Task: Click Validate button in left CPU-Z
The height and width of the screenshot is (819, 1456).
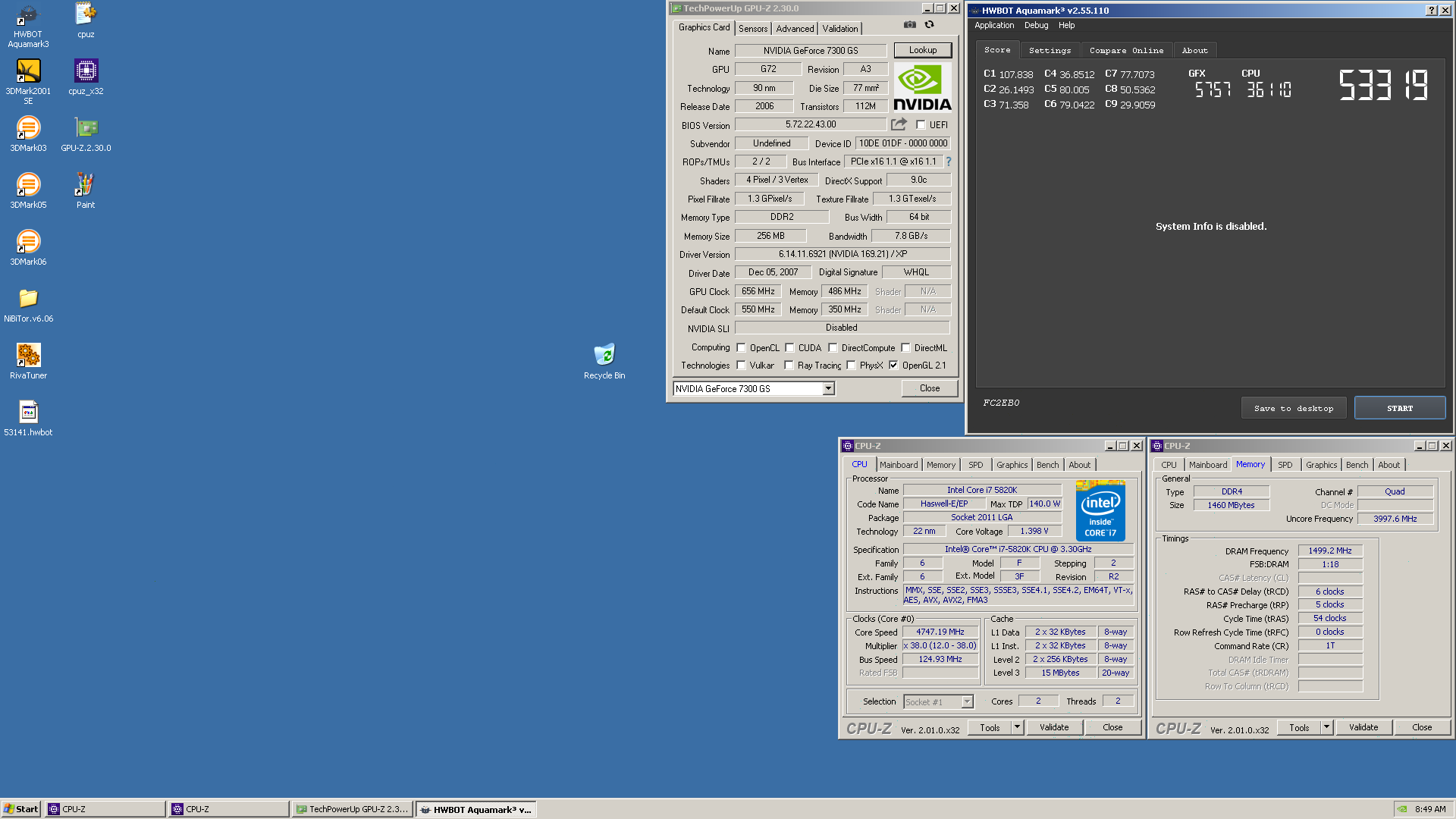Action: pyautogui.click(x=1054, y=727)
